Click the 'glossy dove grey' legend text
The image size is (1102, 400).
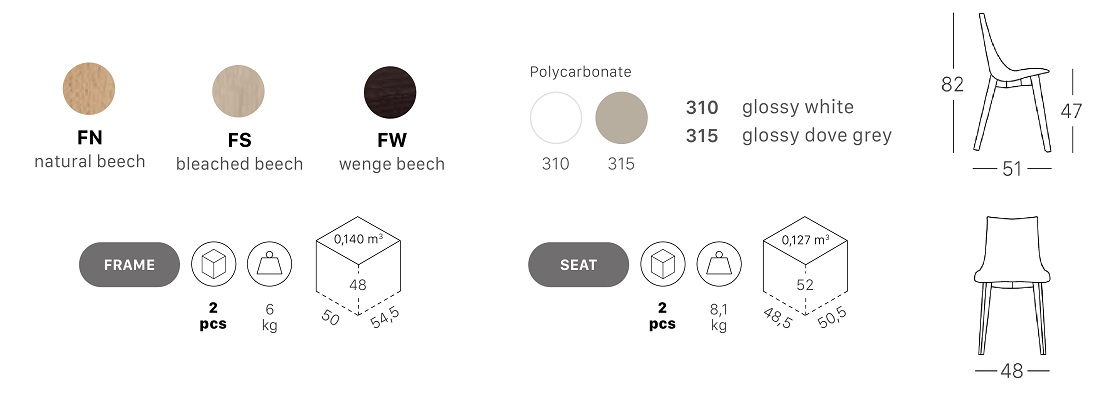[x=817, y=135]
